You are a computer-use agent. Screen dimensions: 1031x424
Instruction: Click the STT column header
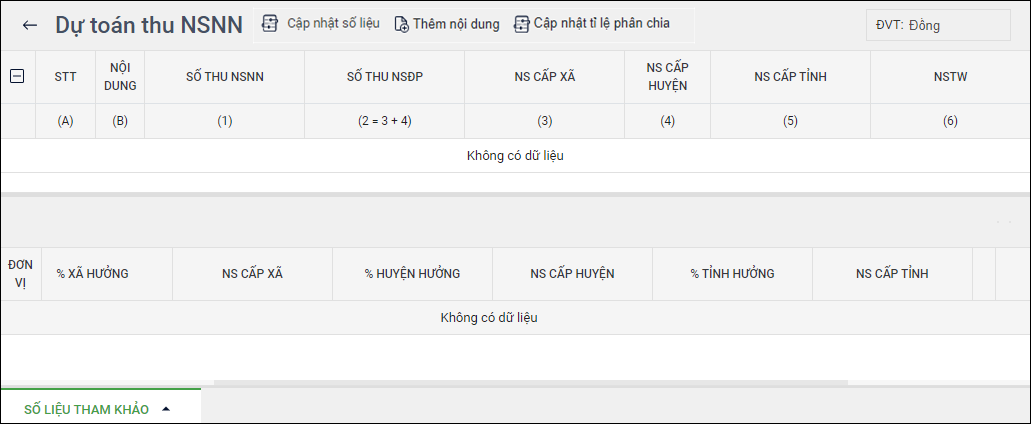[x=65, y=77]
